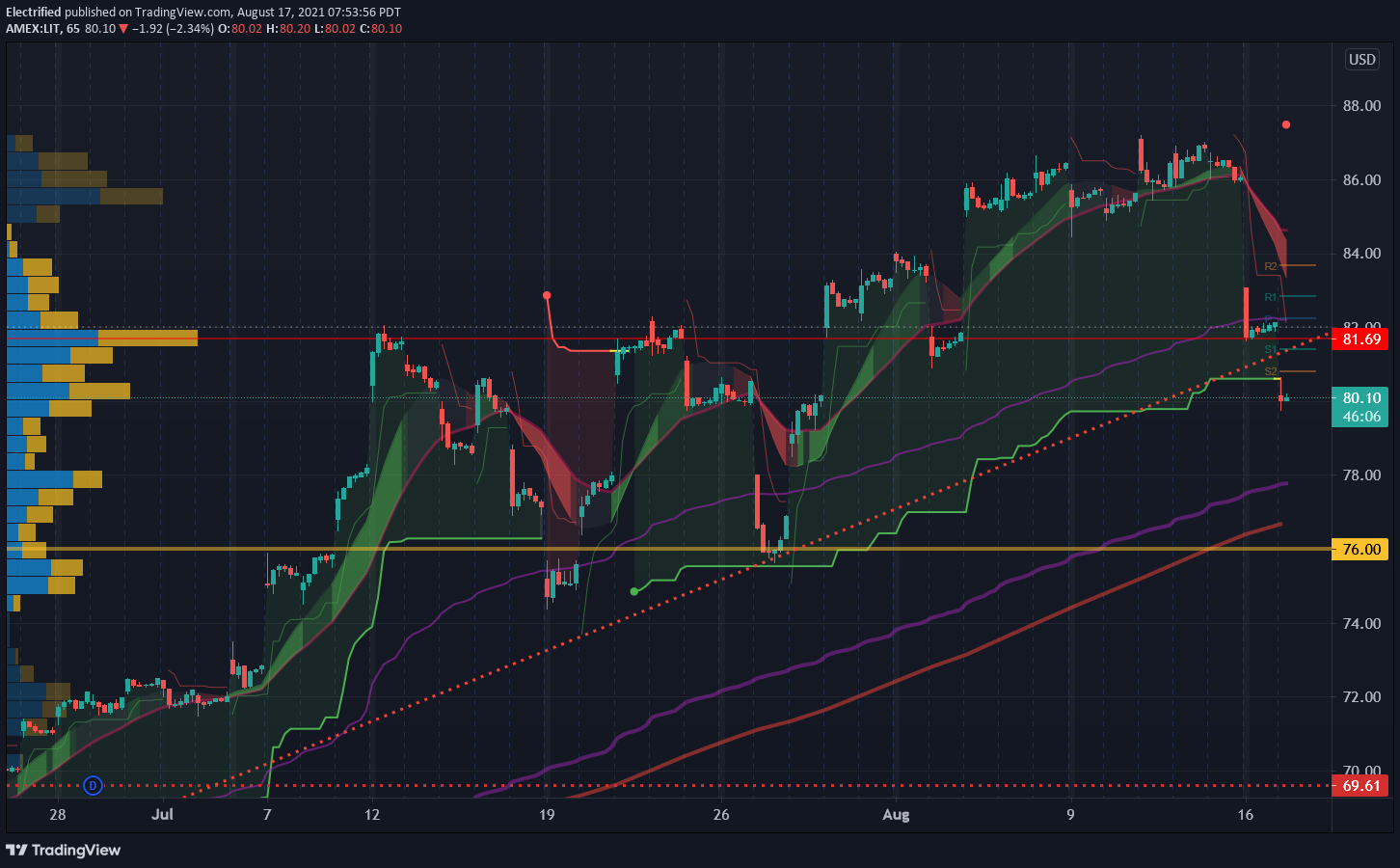Image resolution: width=1400 pixels, height=868 pixels.
Task: Click the 7 date label on time axis
Action: coord(267,815)
